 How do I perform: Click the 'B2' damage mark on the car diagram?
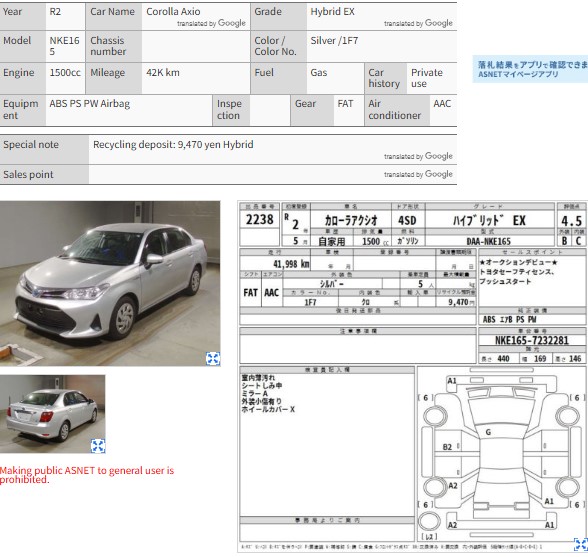[x=447, y=447]
